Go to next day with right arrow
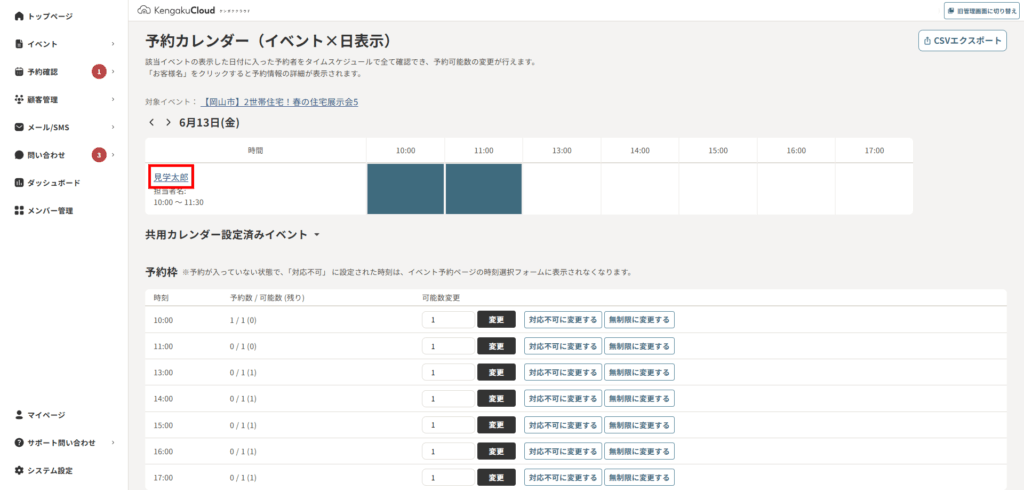 pos(168,122)
